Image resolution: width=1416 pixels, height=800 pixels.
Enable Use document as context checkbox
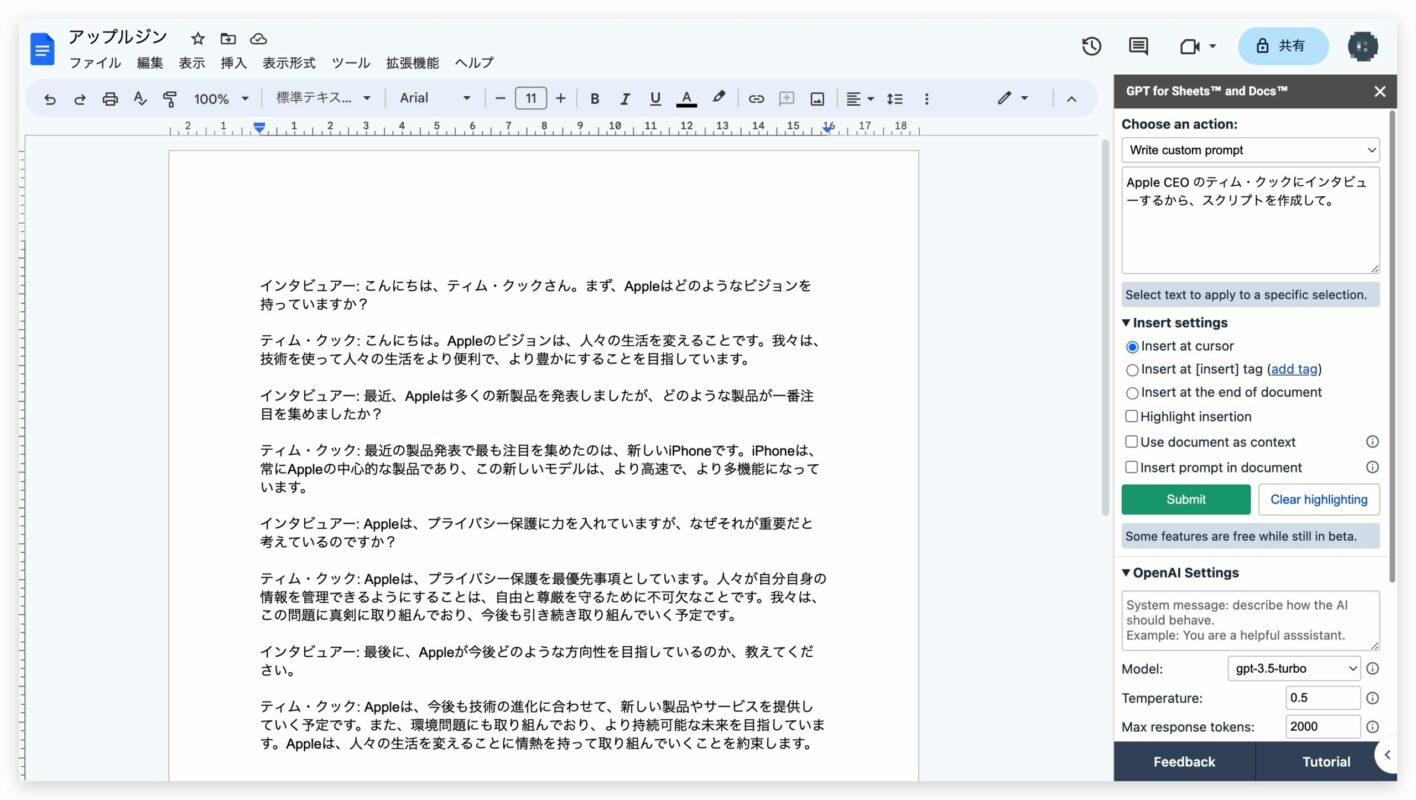point(1132,442)
